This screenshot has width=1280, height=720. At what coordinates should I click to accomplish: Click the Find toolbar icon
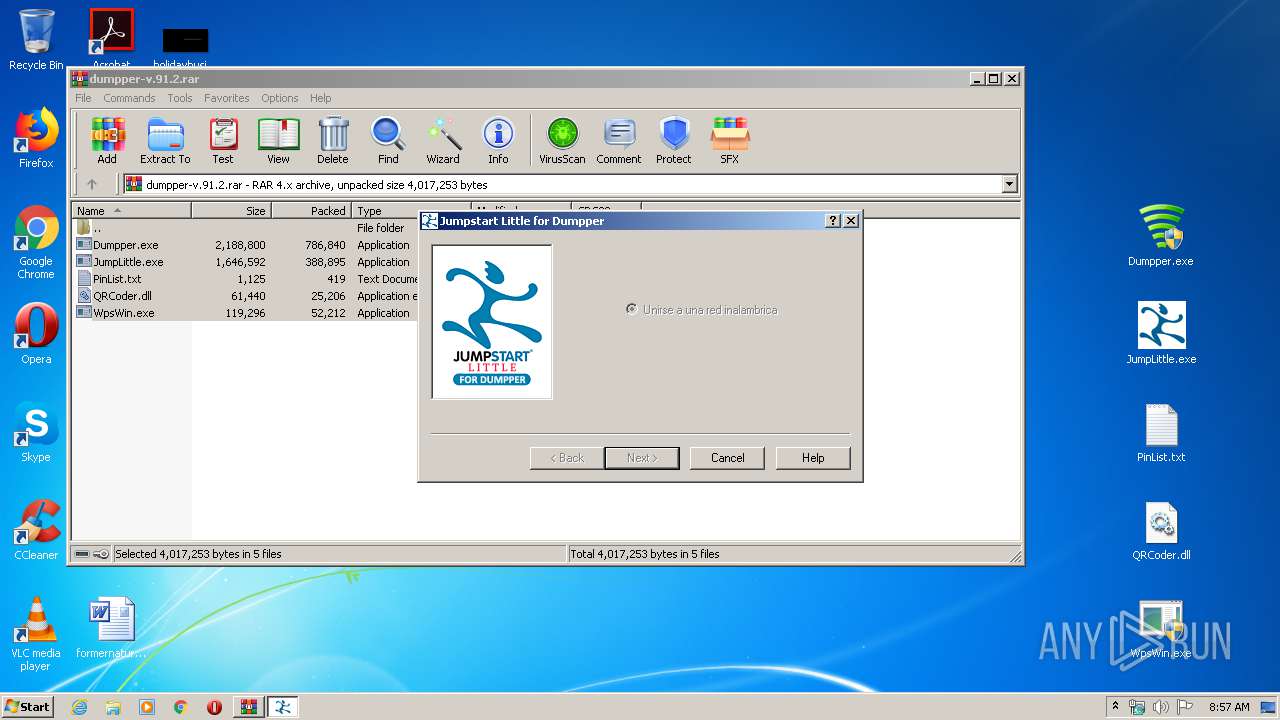[388, 140]
